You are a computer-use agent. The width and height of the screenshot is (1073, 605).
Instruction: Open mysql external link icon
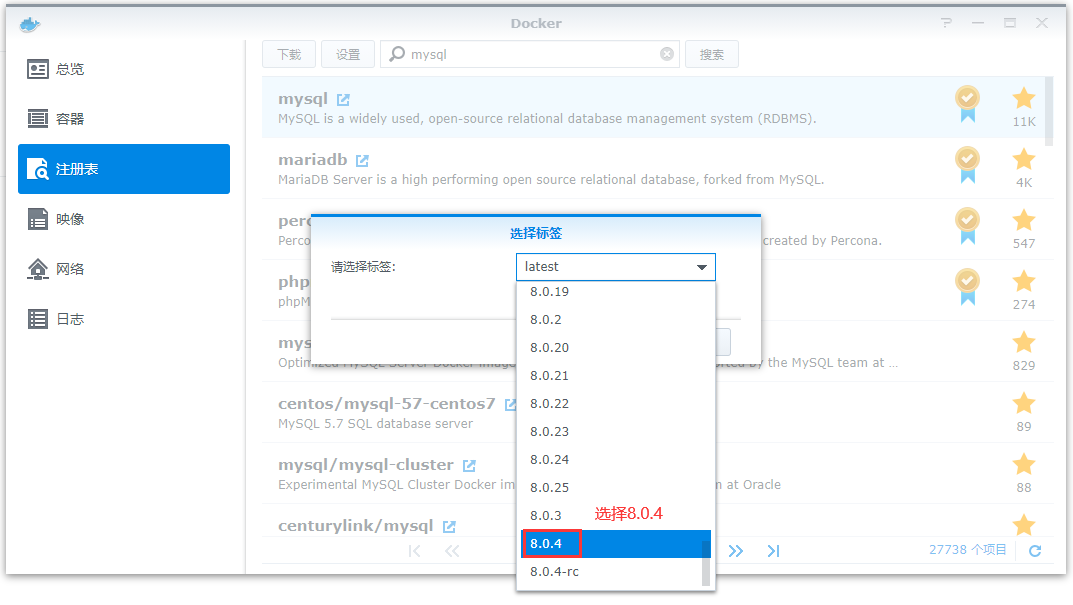click(343, 100)
